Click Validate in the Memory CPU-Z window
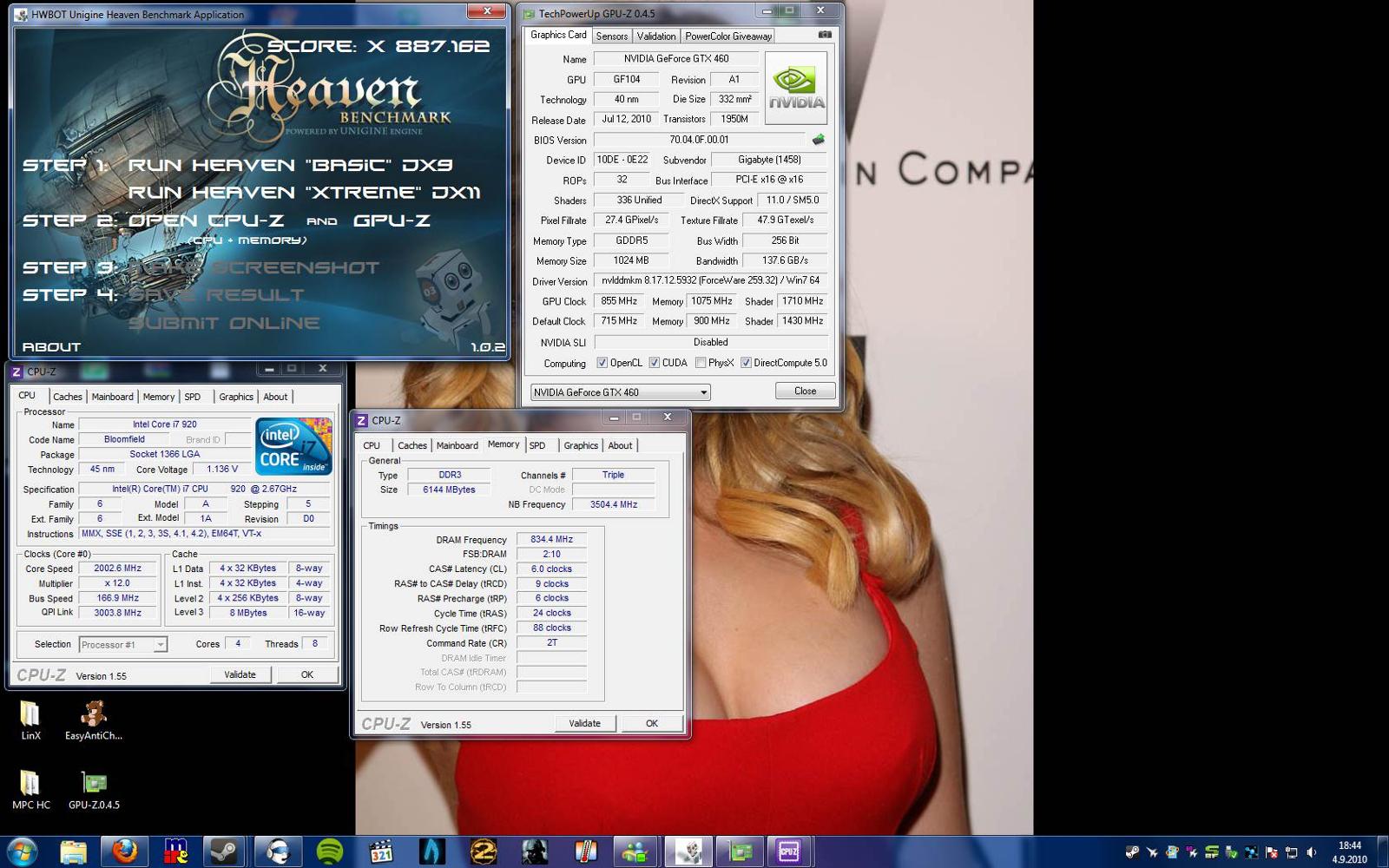Screen dimensions: 1389x868 click(584, 723)
